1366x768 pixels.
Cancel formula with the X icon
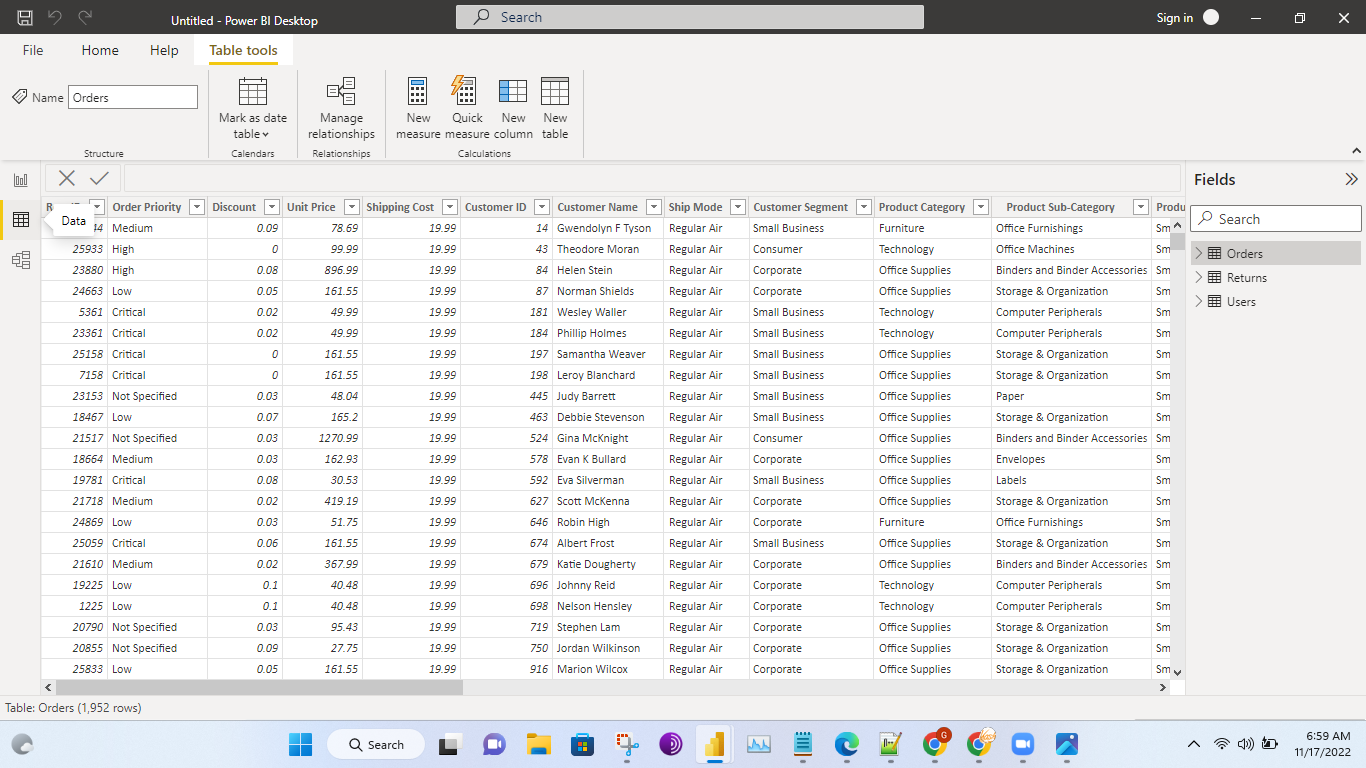pyautogui.click(x=67, y=178)
